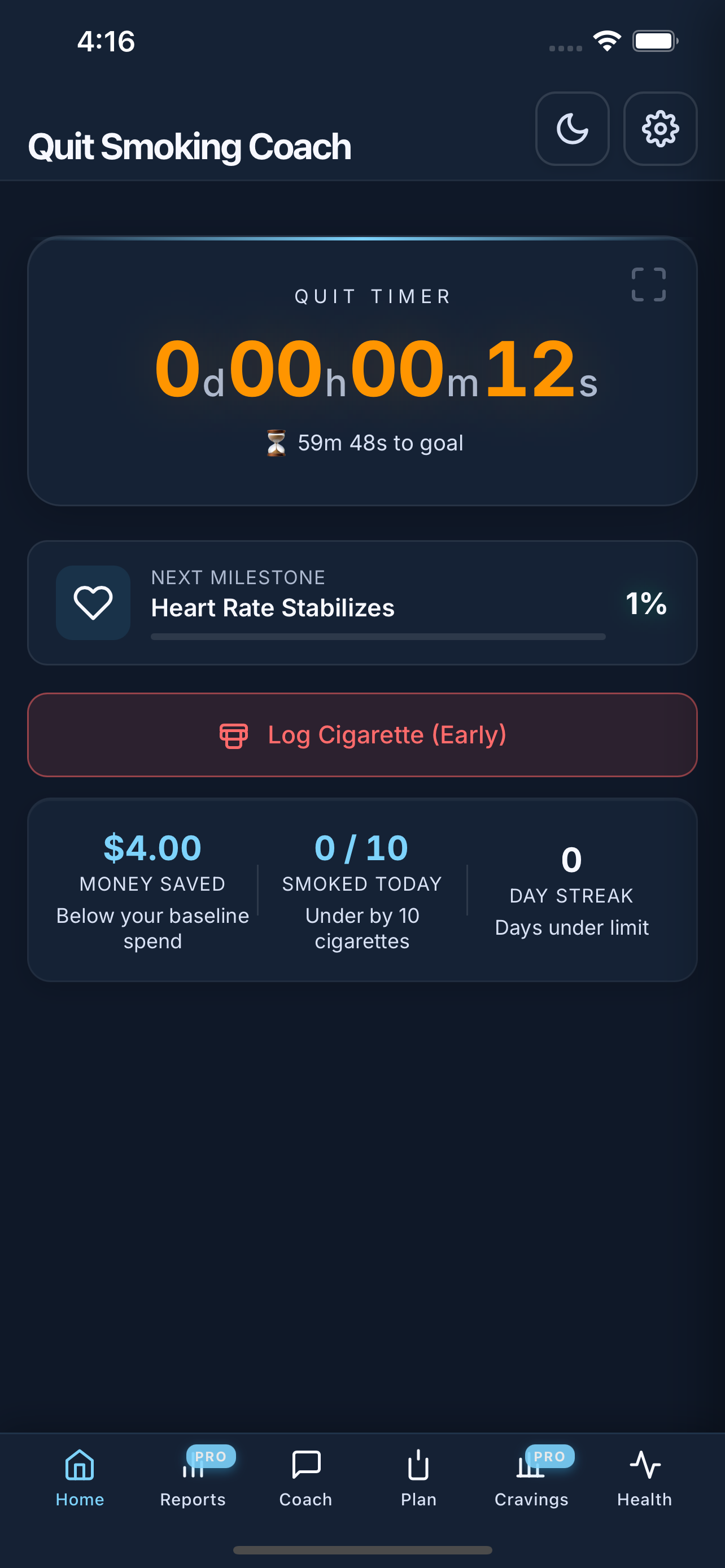Tap the 1% milestone percentage

pyautogui.click(x=646, y=603)
